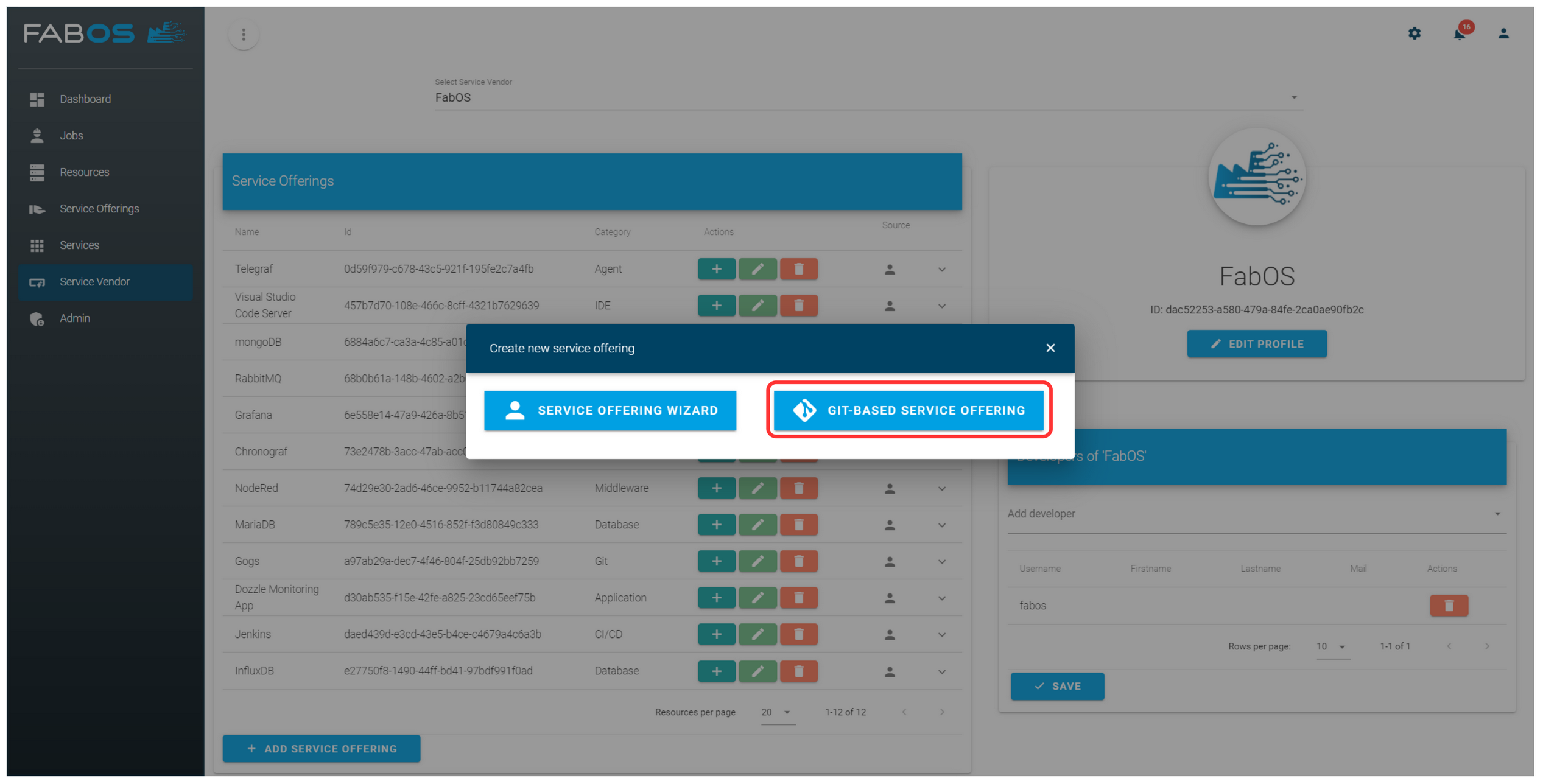Open the Resources per page dropdown
1543x784 pixels.
pos(778,711)
